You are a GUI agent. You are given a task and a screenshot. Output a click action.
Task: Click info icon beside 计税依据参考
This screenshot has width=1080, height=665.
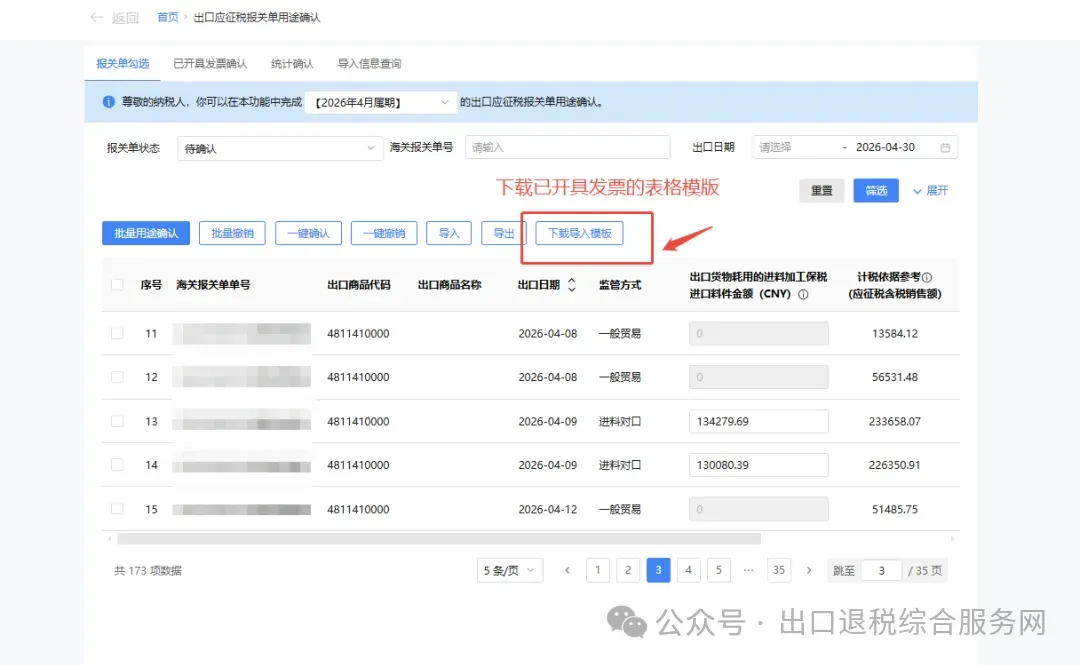927,277
